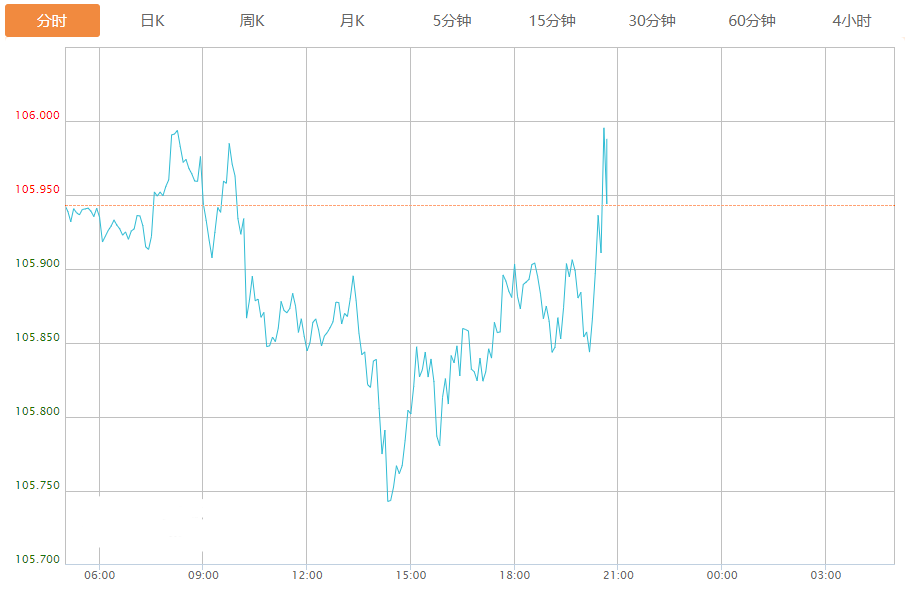The height and width of the screenshot is (591, 905).
Task: Click the 105.850 price axis label
Action: pyautogui.click(x=37, y=339)
